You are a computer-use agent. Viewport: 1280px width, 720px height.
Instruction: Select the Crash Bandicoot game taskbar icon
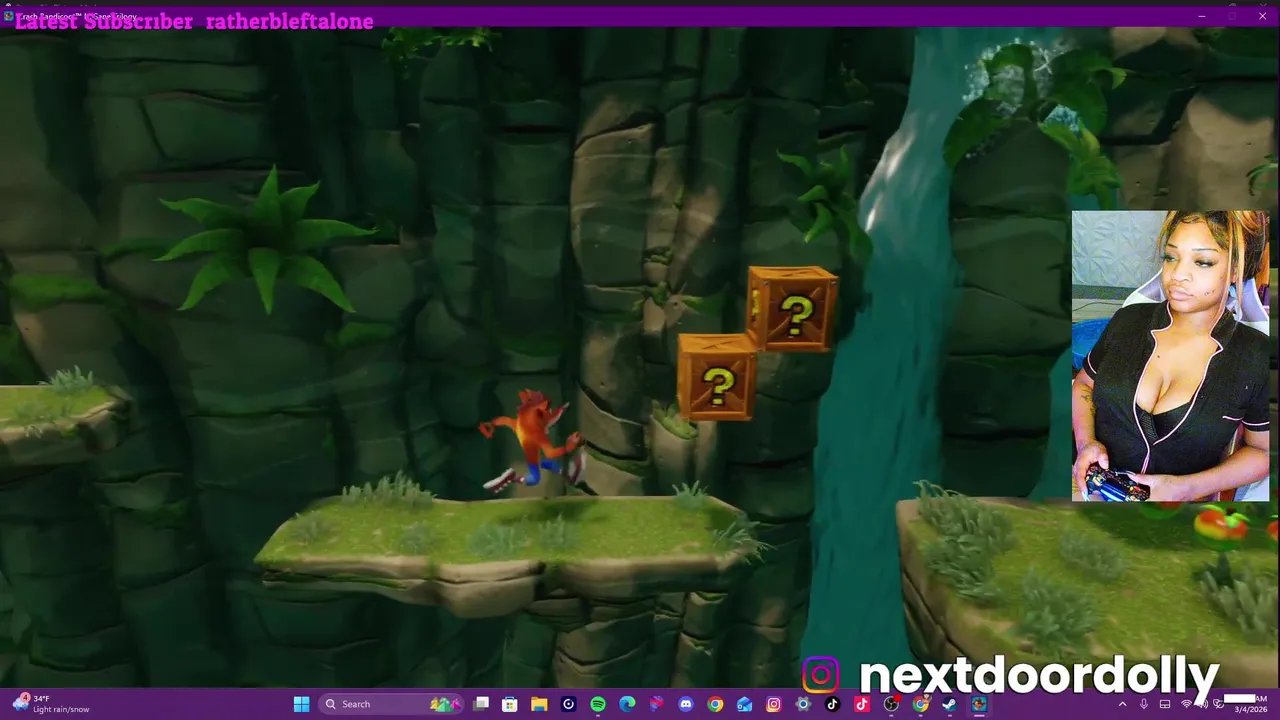click(979, 704)
